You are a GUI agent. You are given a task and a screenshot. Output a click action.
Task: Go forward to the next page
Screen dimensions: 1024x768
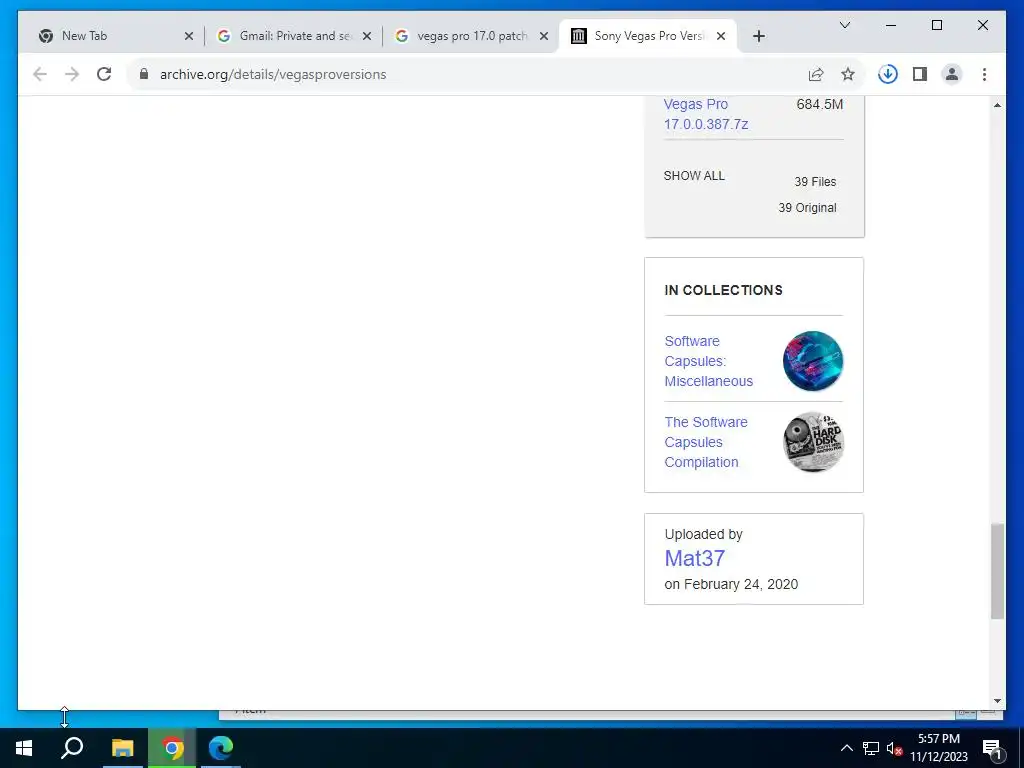point(72,74)
